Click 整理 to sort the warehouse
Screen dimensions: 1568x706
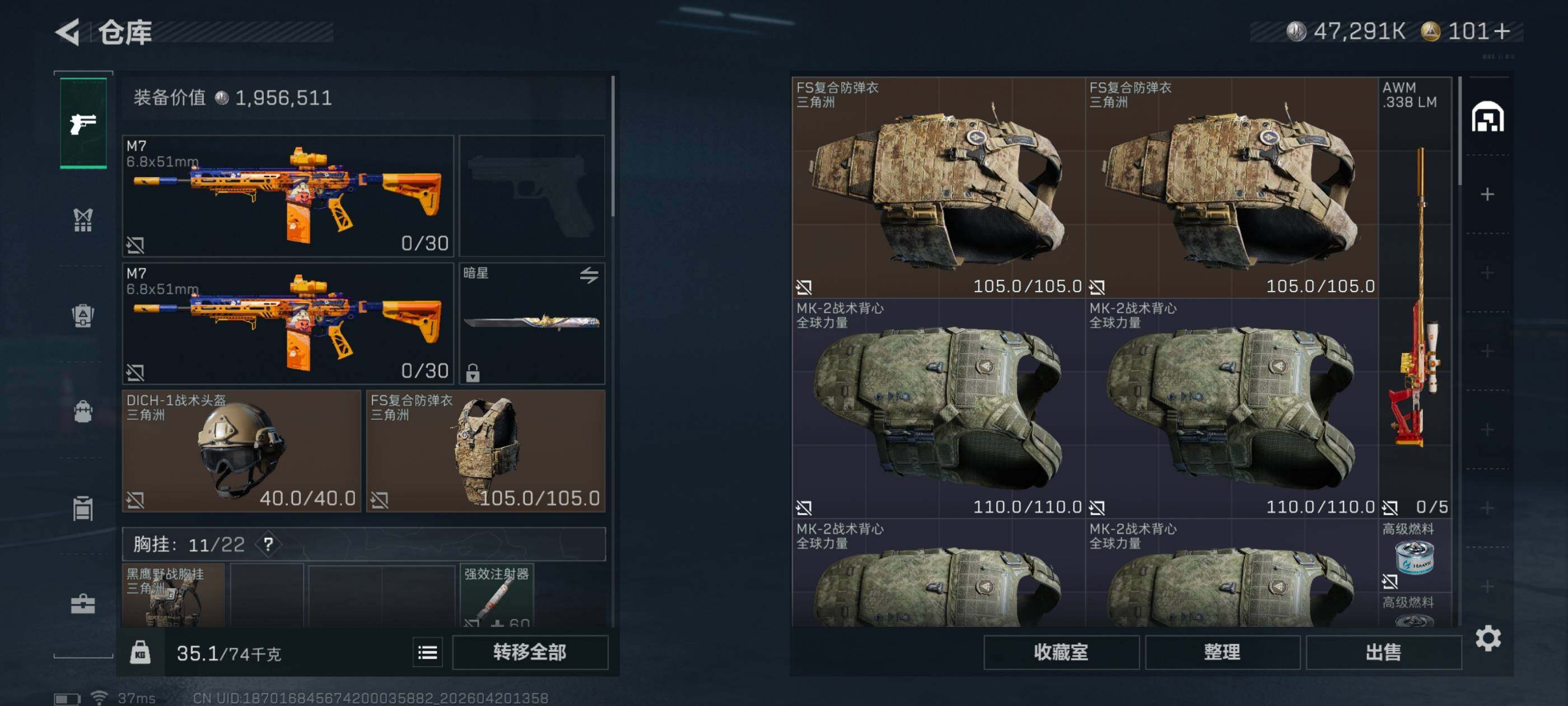[x=1222, y=653]
